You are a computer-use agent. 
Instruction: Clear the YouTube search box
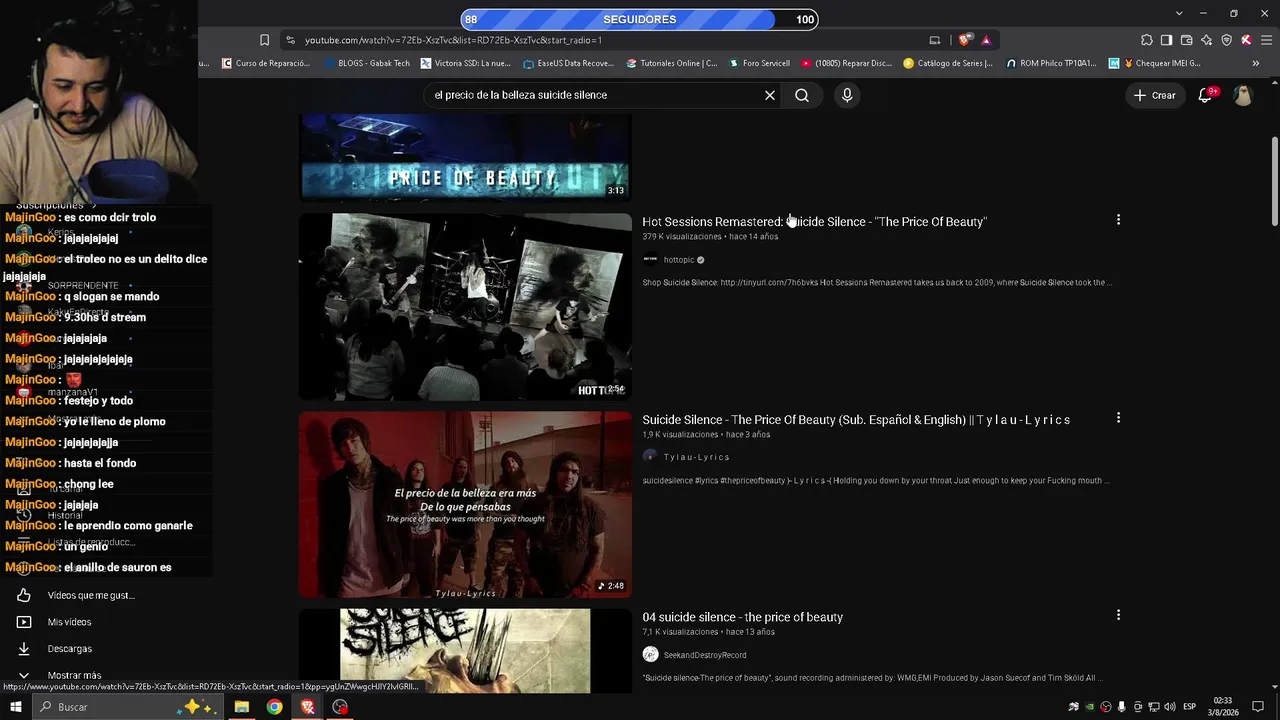(770, 95)
